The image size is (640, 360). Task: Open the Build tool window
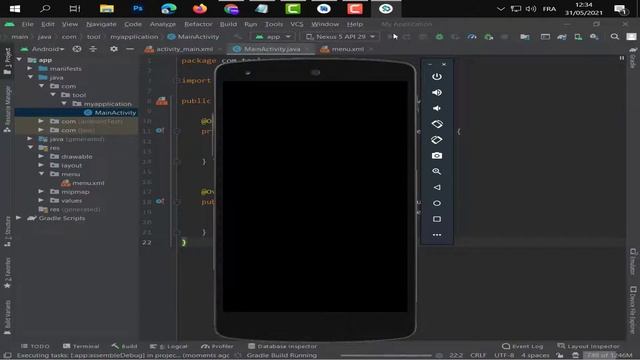(x=124, y=346)
